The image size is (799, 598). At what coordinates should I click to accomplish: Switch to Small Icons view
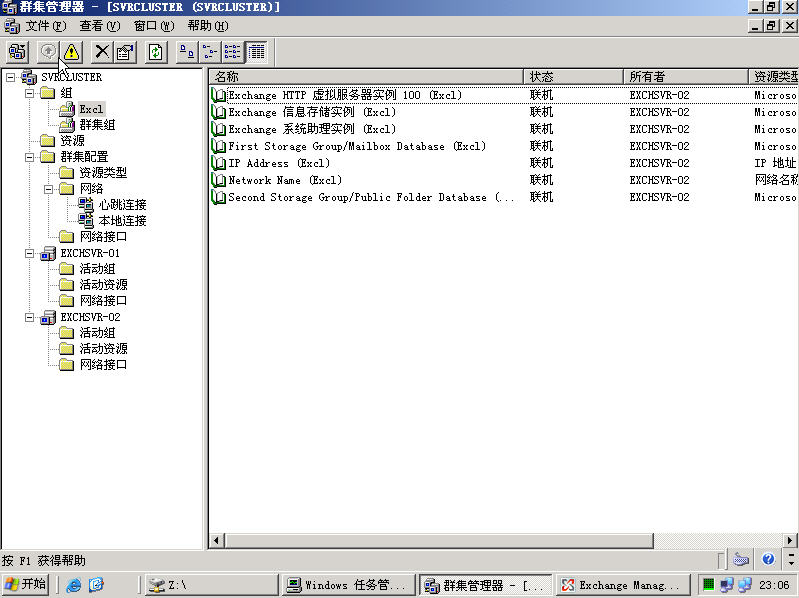209,52
